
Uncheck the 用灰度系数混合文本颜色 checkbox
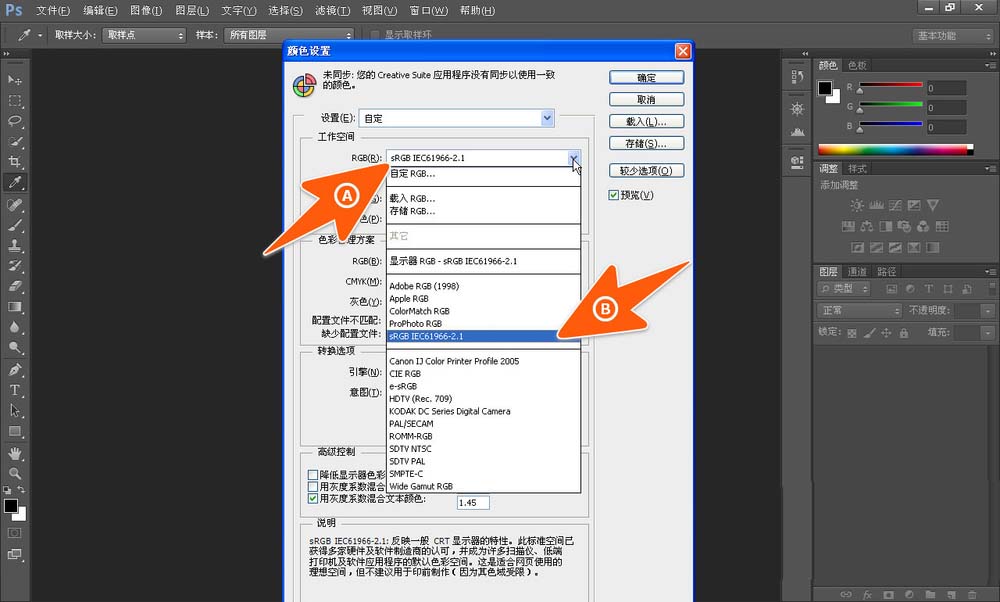pos(313,499)
